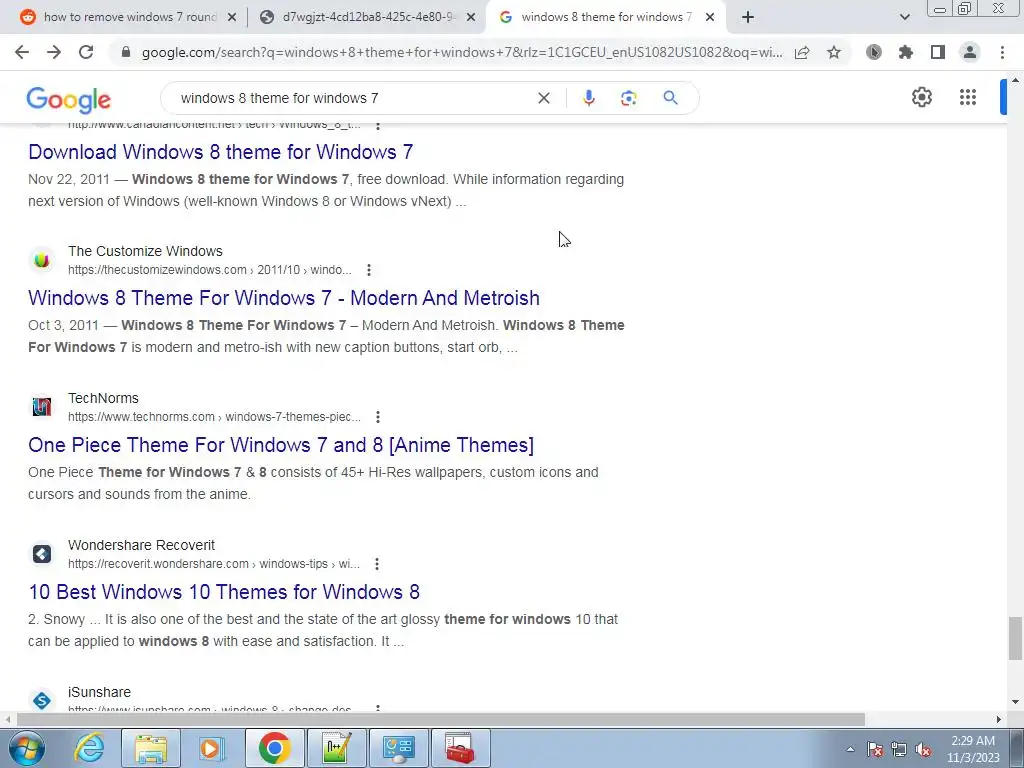The height and width of the screenshot is (768, 1024).
Task: Click the network tray icon
Action: pos(899,749)
